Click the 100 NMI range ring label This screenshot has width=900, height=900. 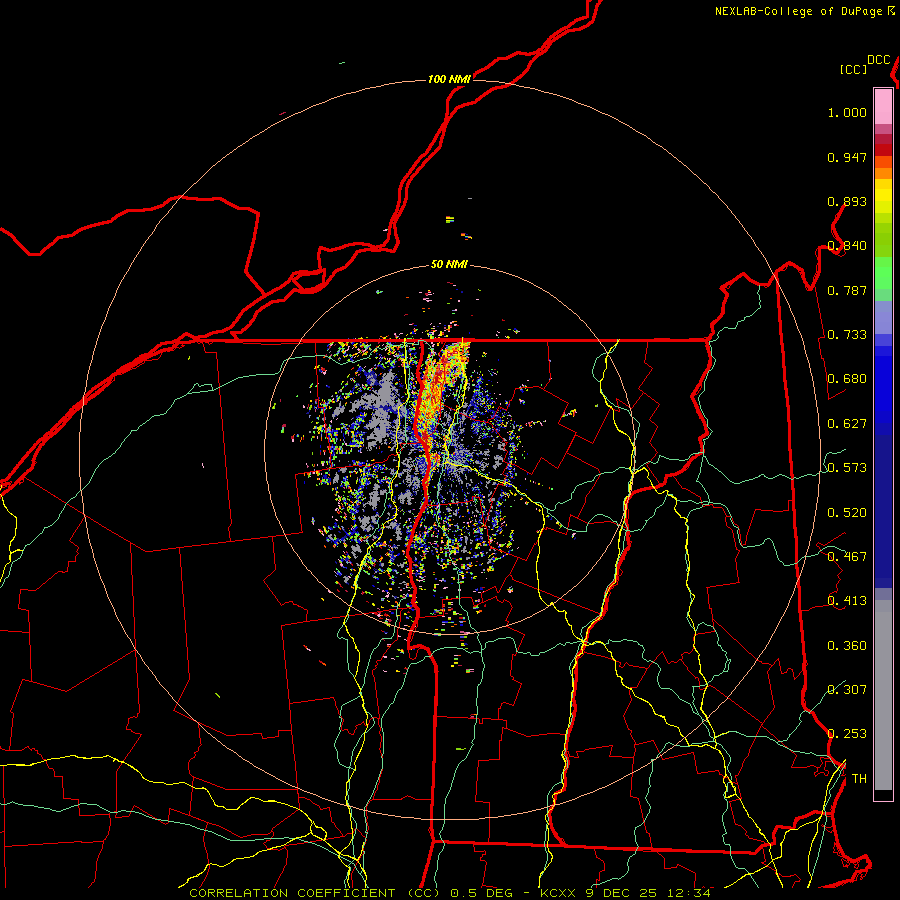click(449, 79)
